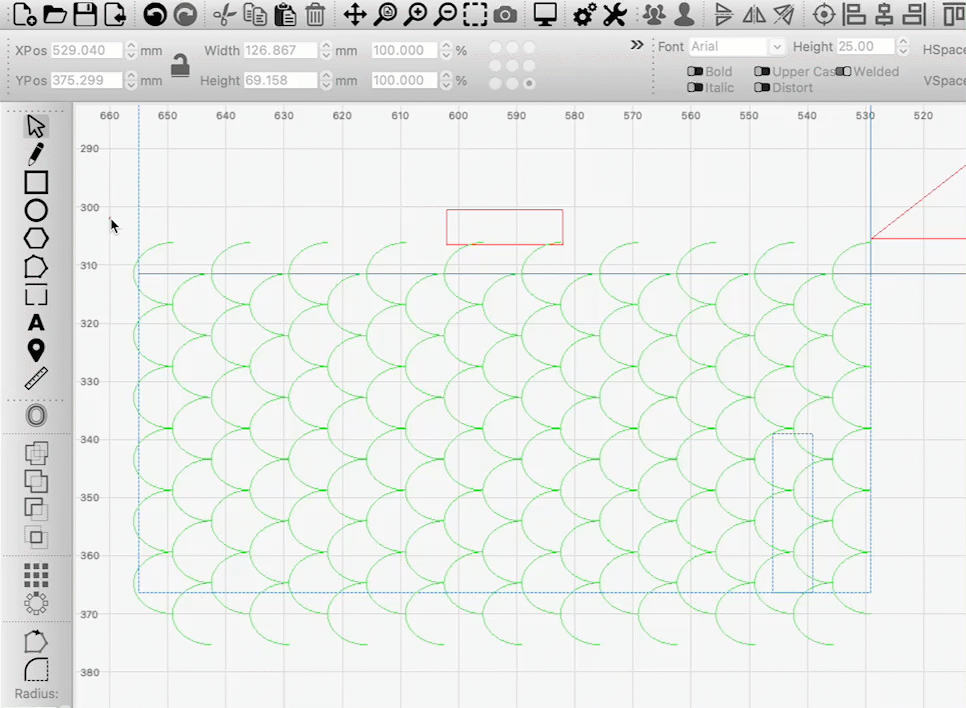Click the Undo arrow icon

tap(155, 15)
